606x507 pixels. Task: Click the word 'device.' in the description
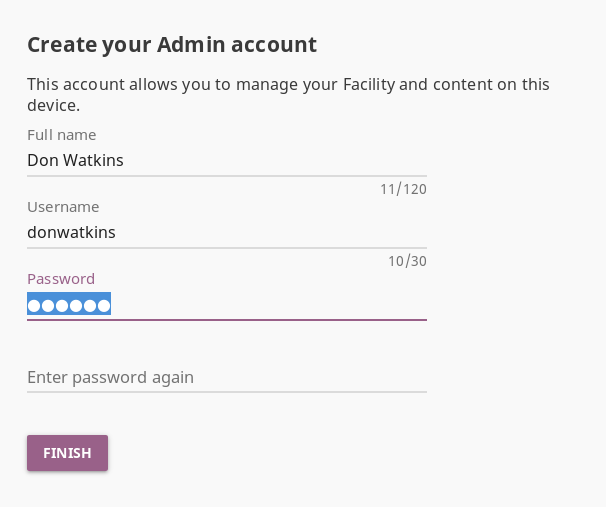pos(53,105)
